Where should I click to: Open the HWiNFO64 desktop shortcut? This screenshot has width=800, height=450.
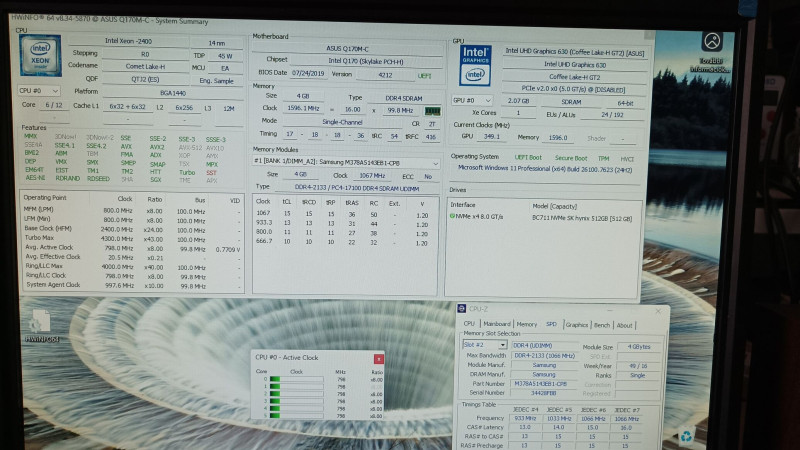point(40,327)
